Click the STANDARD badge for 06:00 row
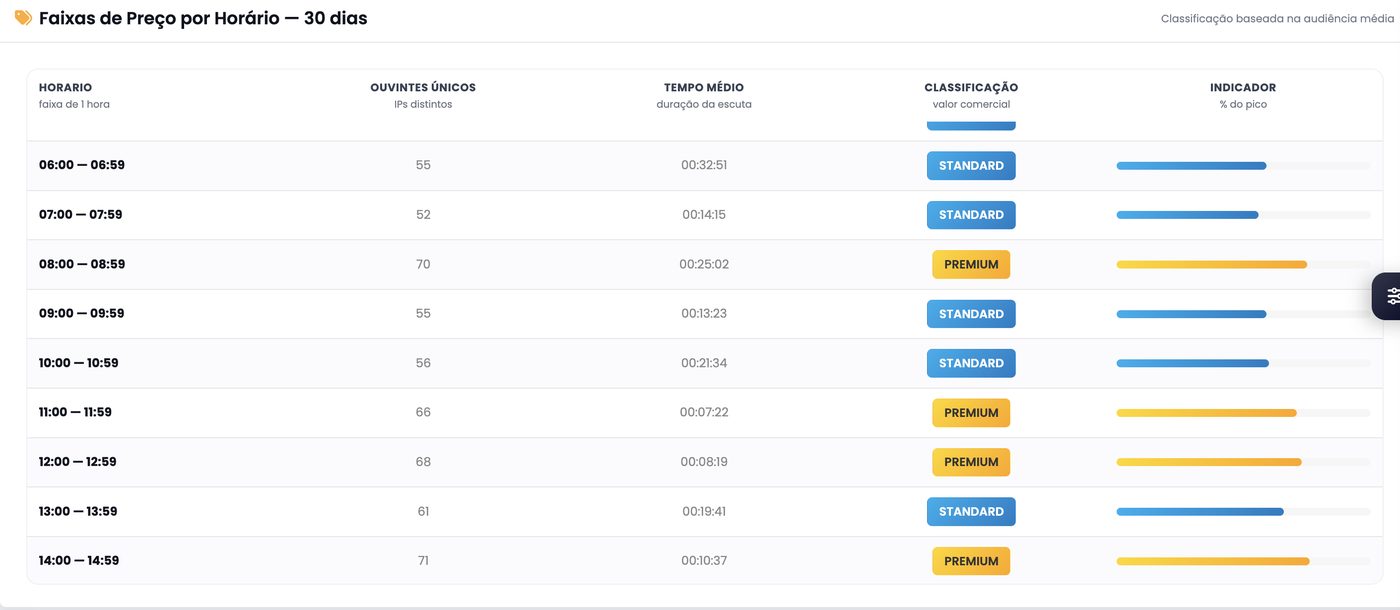 (x=971, y=166)
